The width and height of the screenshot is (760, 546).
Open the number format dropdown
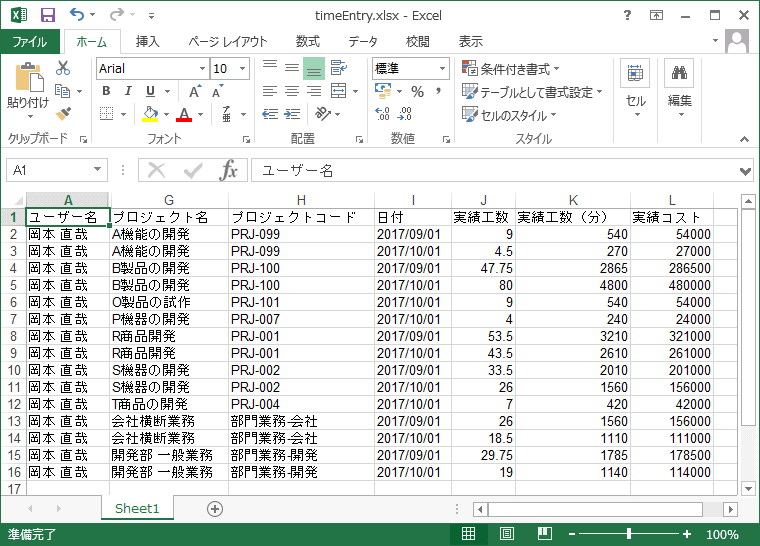pos(442,69)
